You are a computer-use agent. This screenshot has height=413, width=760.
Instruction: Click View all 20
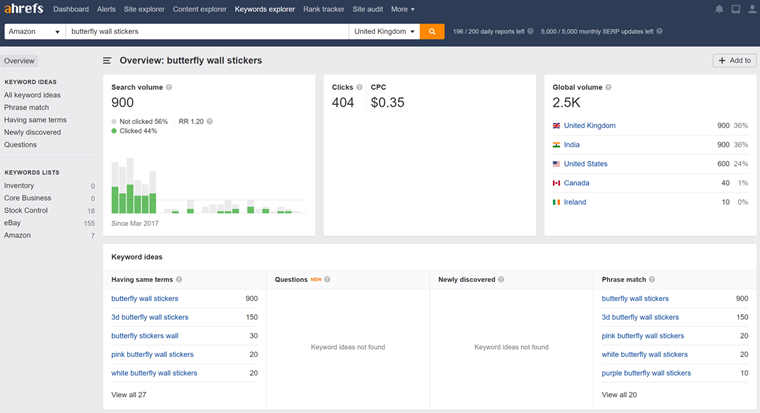coord(619,395)
